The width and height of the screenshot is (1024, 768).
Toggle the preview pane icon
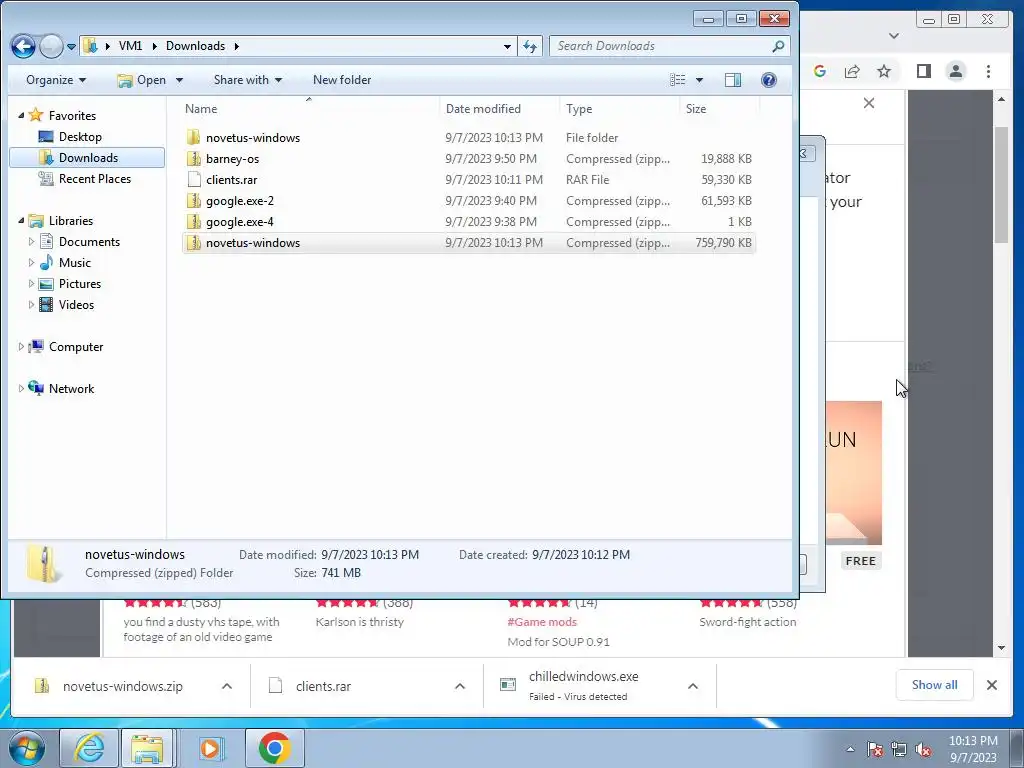[733, 80]
